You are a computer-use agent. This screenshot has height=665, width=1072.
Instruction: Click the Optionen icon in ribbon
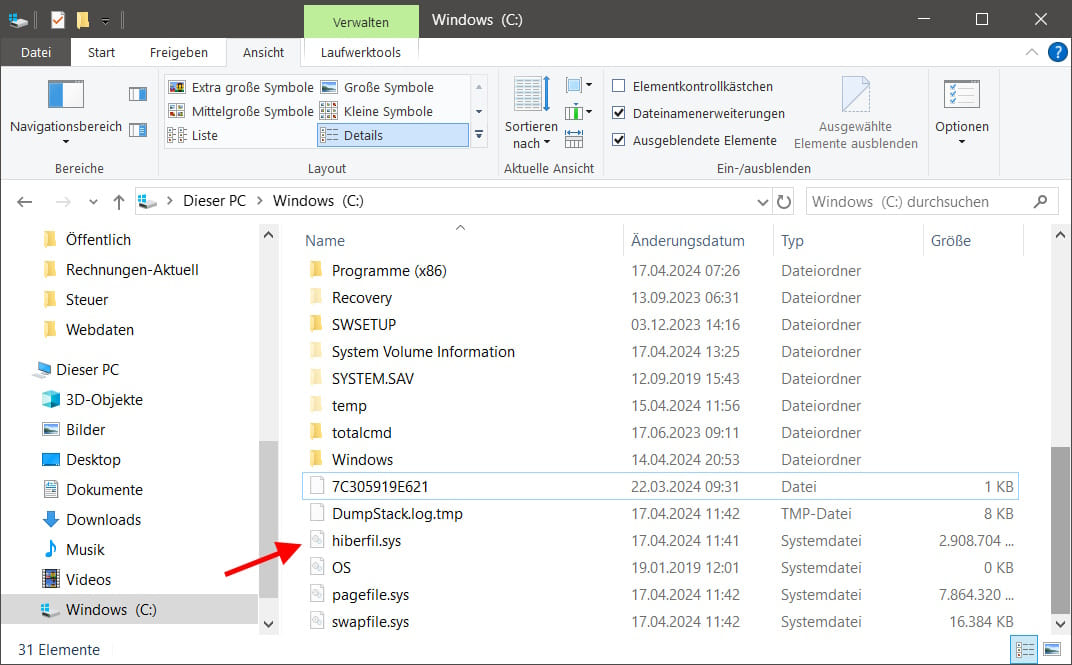(x=961, y=97)
